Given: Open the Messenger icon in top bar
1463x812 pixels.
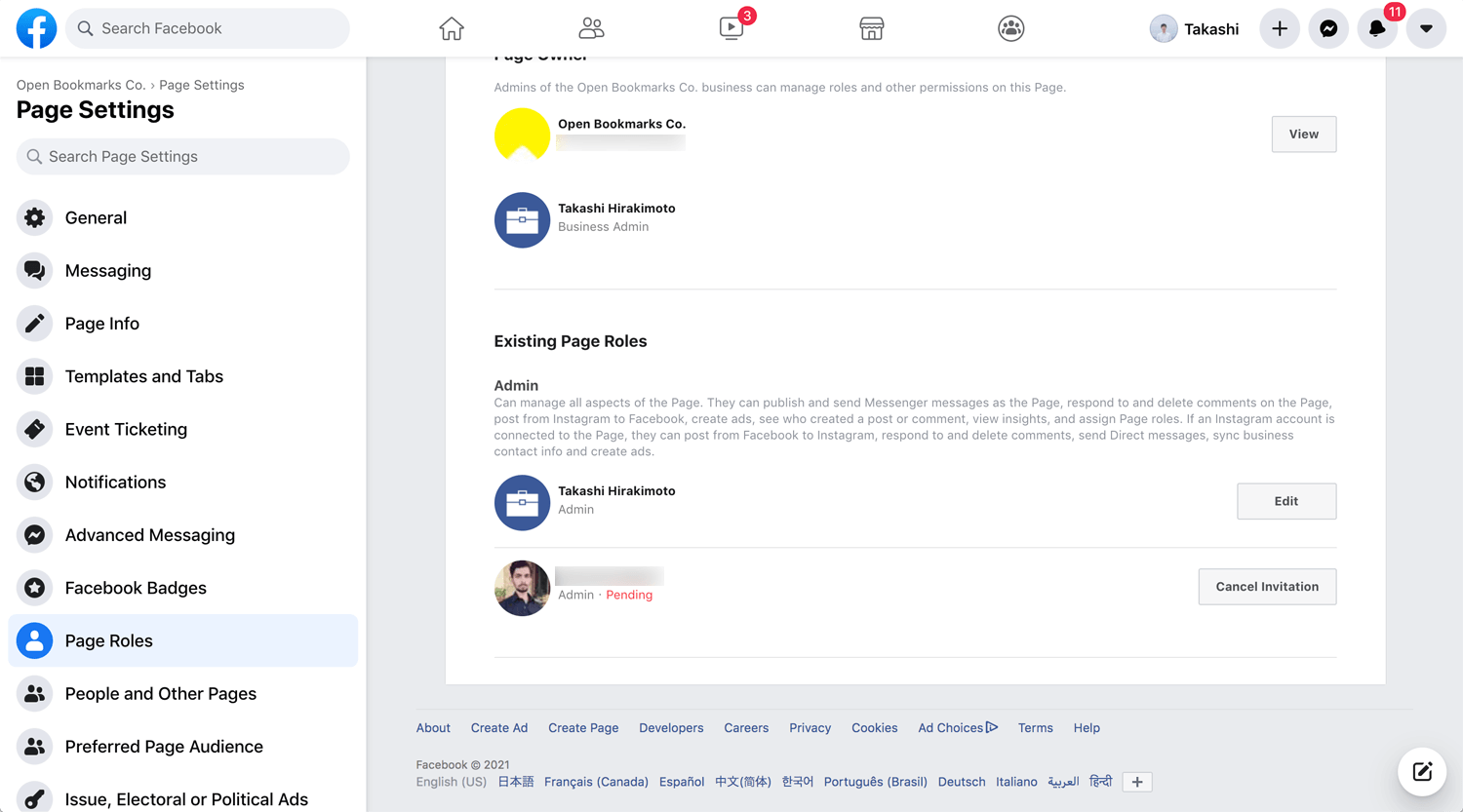Looking at the screenshot, I should pos(1328,29).
